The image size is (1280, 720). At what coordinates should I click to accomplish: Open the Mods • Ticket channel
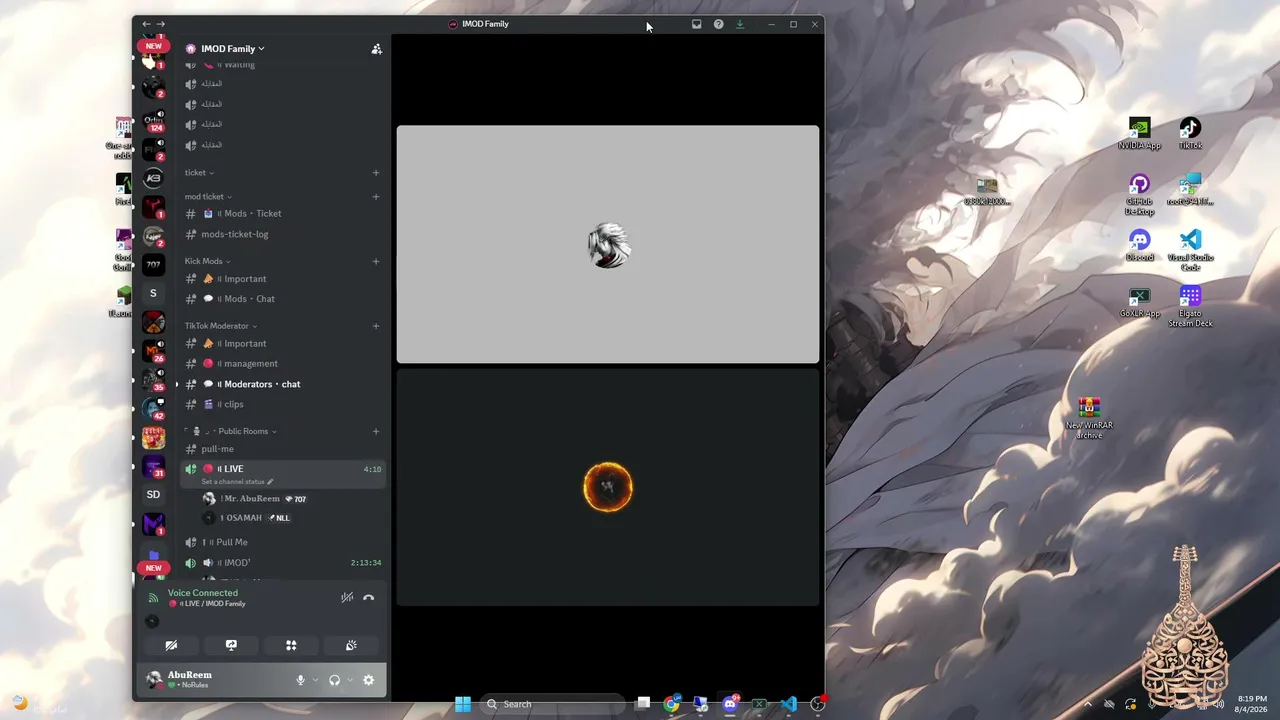tap(283, 214)
